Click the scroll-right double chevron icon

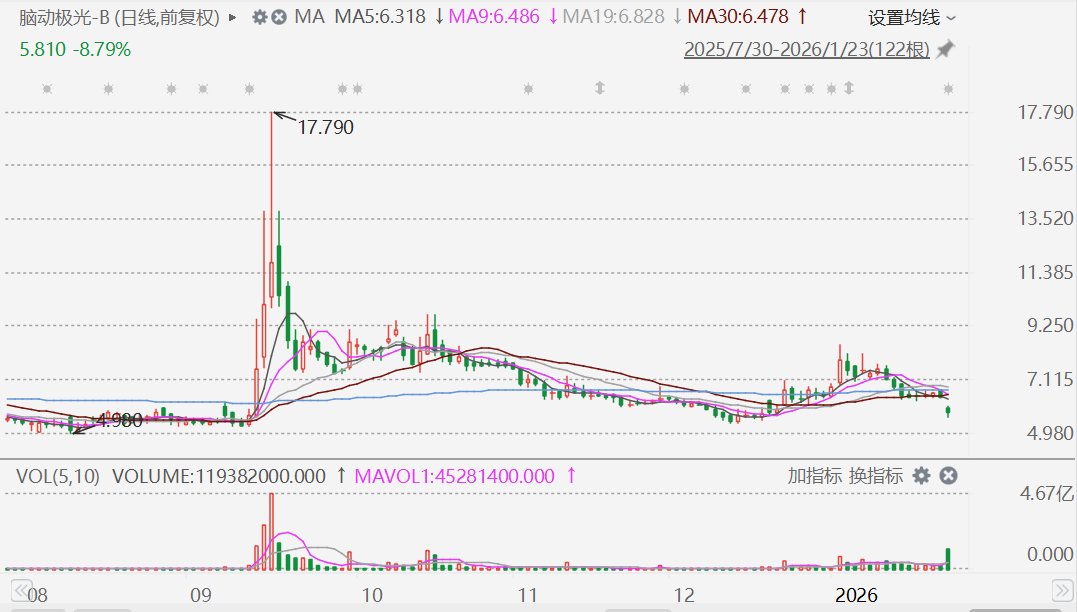coord(1062,590)
